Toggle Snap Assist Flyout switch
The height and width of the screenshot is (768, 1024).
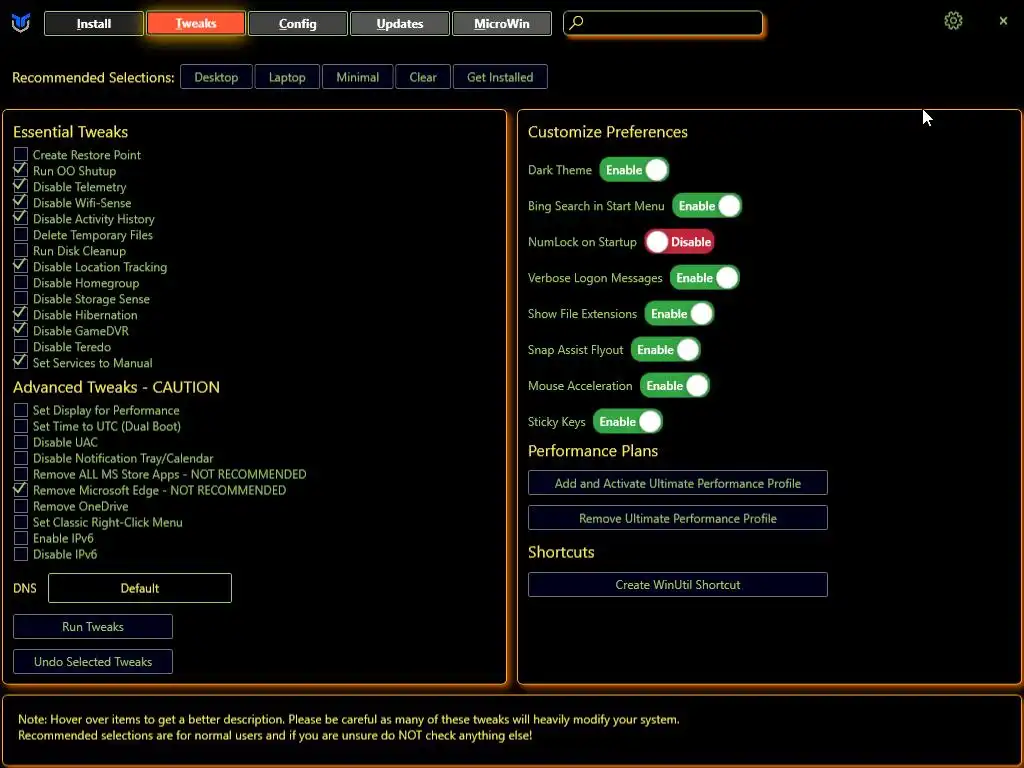click(x=665, y=349)
